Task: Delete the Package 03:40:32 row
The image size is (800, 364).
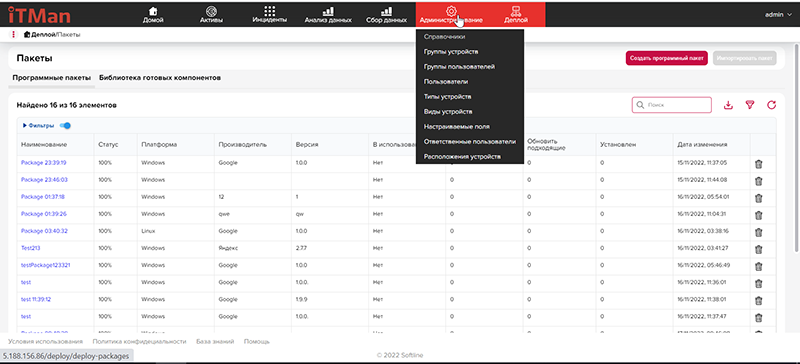Action: coord(758,232)
